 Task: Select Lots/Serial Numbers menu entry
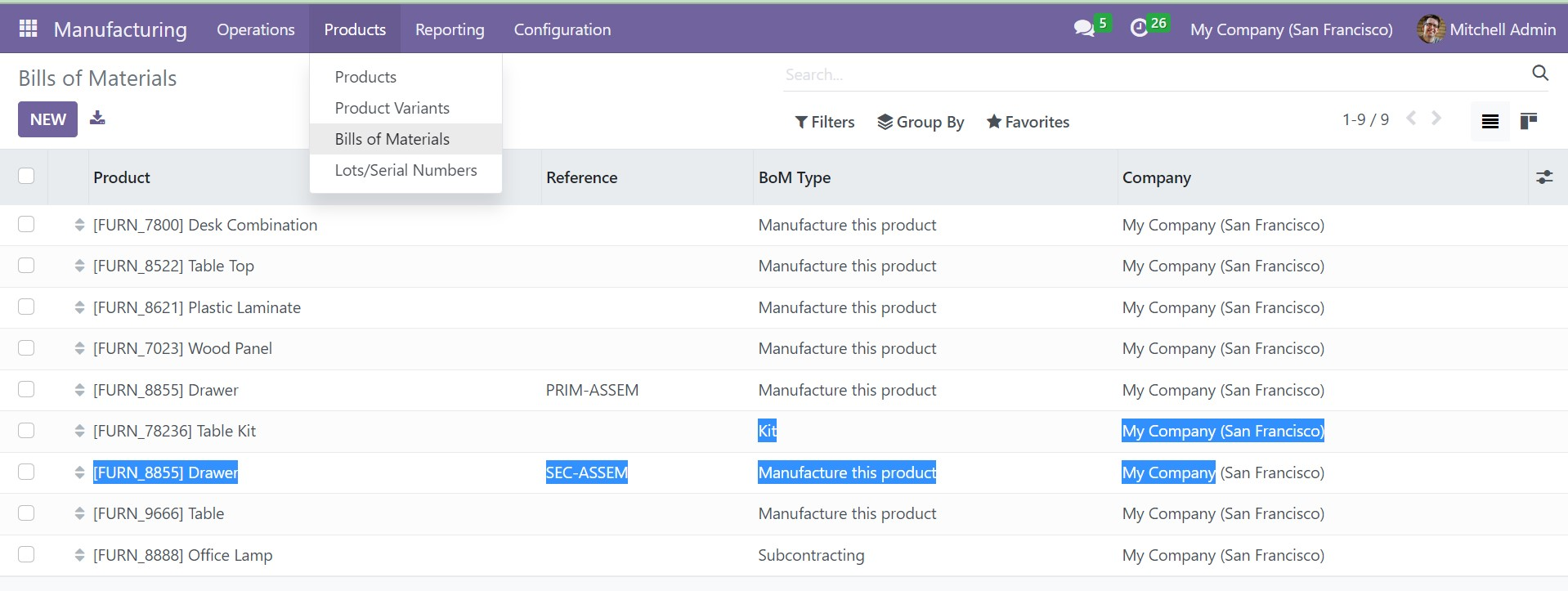(x=405, y=170)
